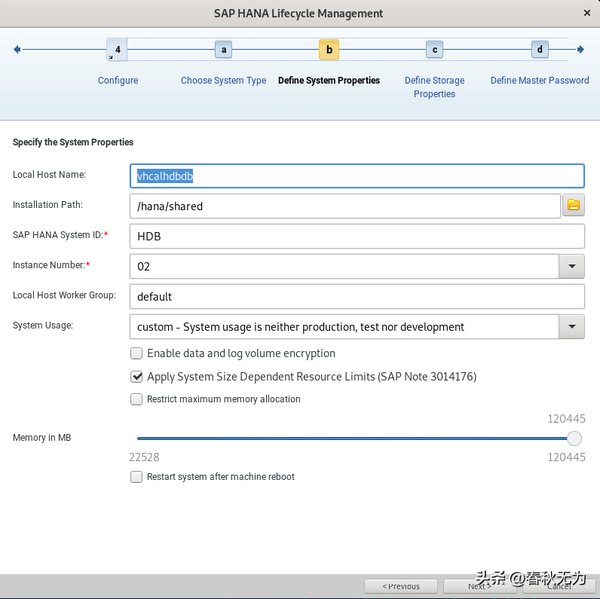Select step b marker in roadmap

tap(329, 49)
